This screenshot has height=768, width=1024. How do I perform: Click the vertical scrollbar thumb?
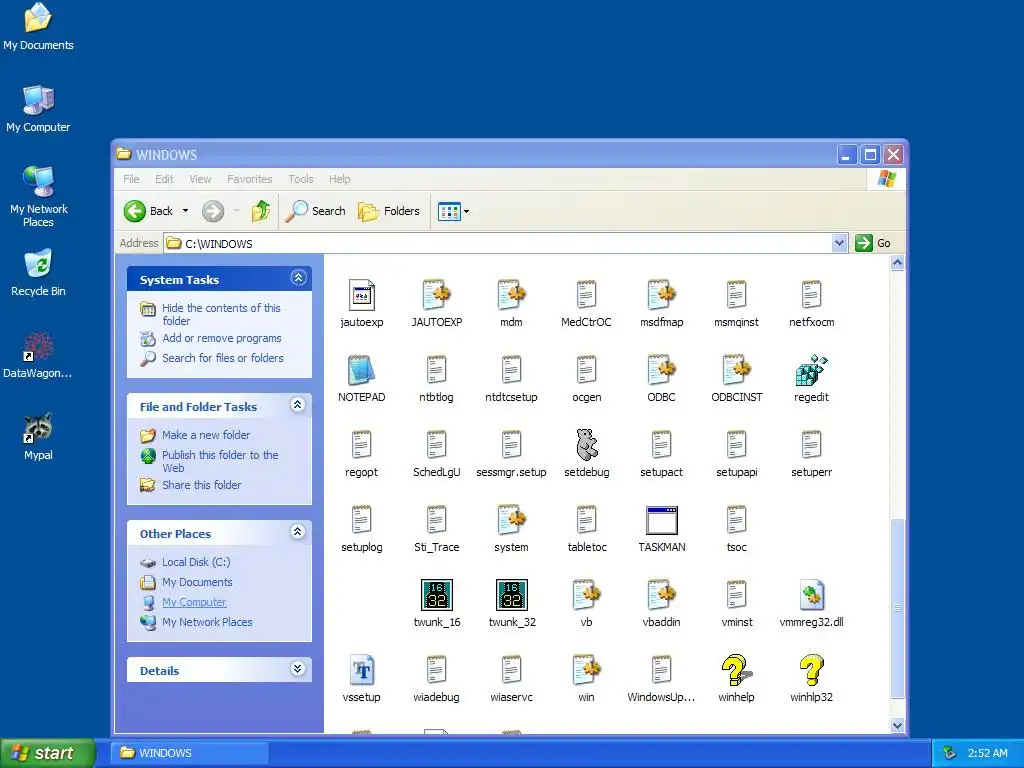(897, 608)
